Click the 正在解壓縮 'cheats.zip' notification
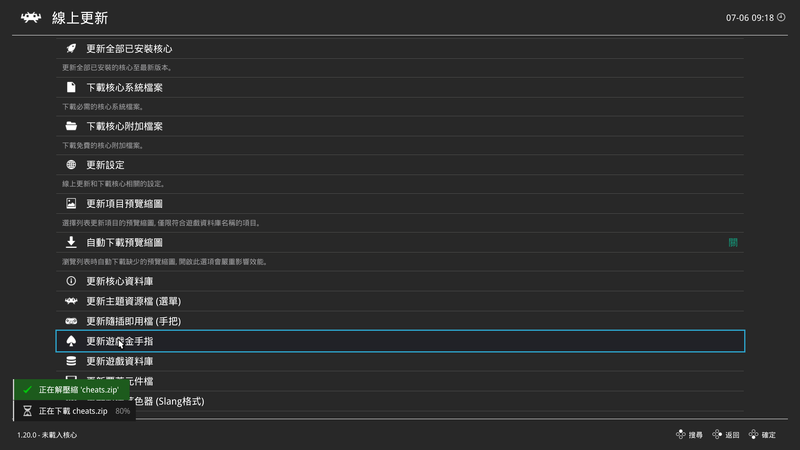 point(71,390)
